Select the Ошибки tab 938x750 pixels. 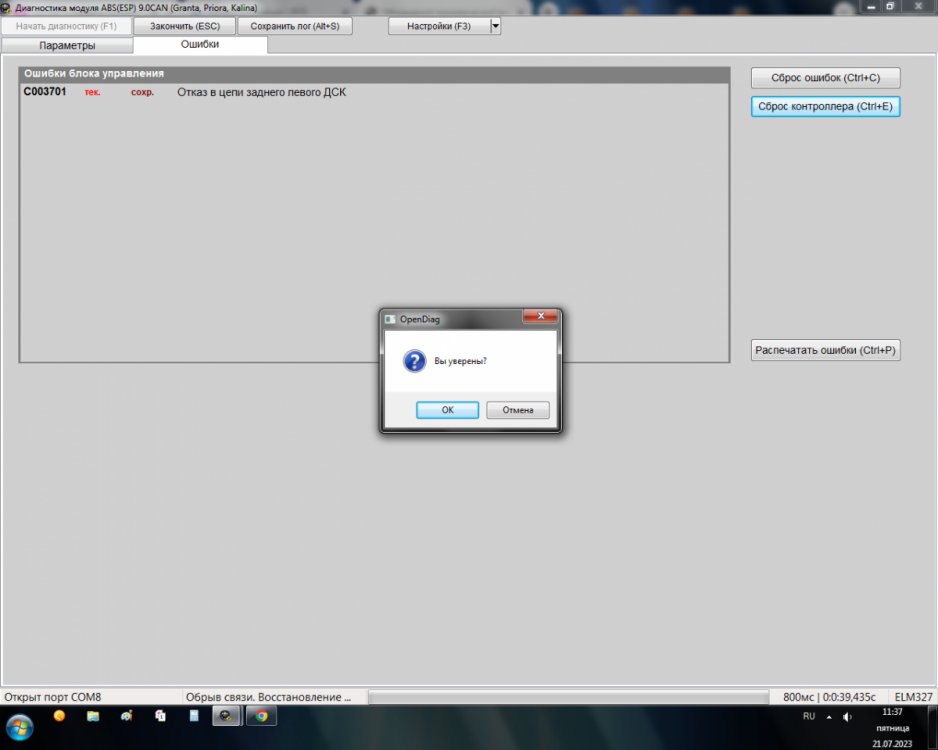200,44
